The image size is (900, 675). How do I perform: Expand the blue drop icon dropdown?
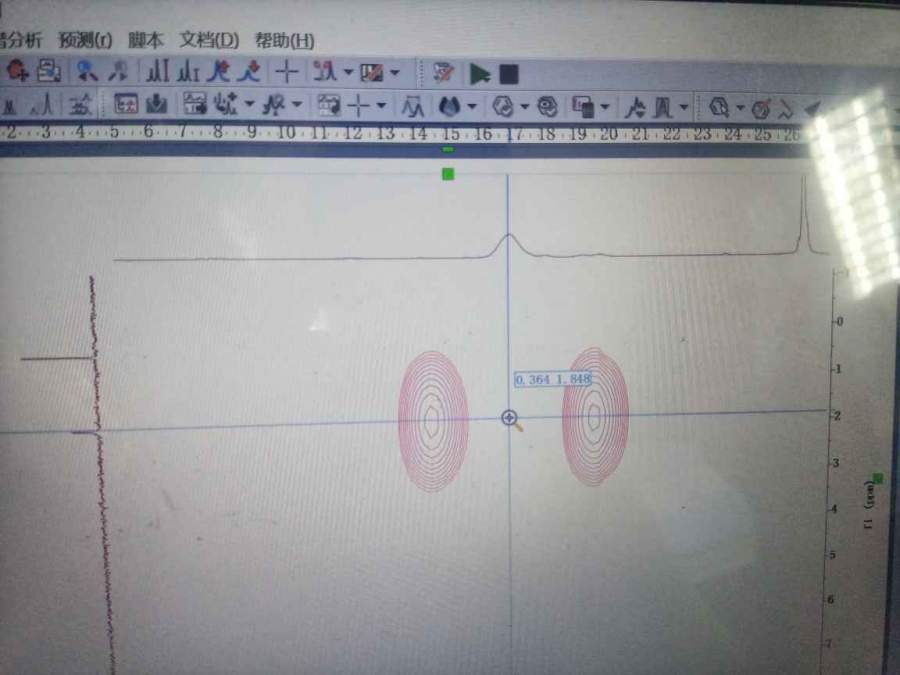click(472, 106)
